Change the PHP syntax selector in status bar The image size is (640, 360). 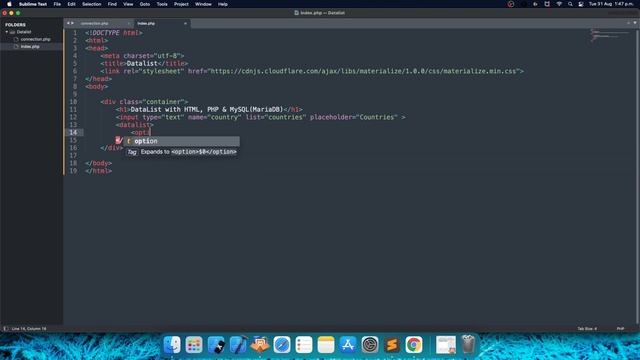[x=620, y=329]
